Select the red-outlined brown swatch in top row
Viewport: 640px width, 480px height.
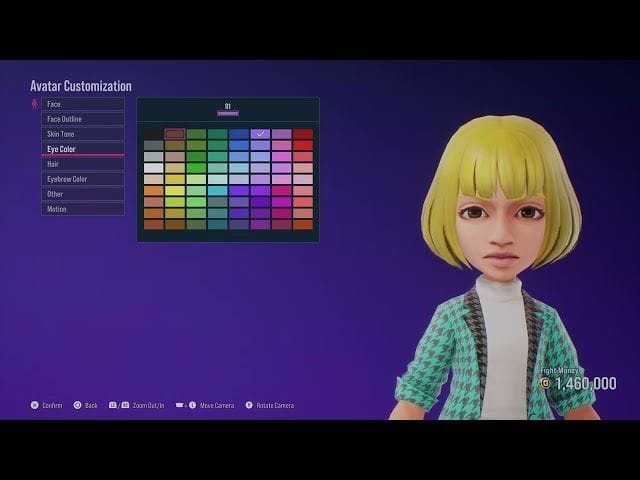click(x=175, y=133)
